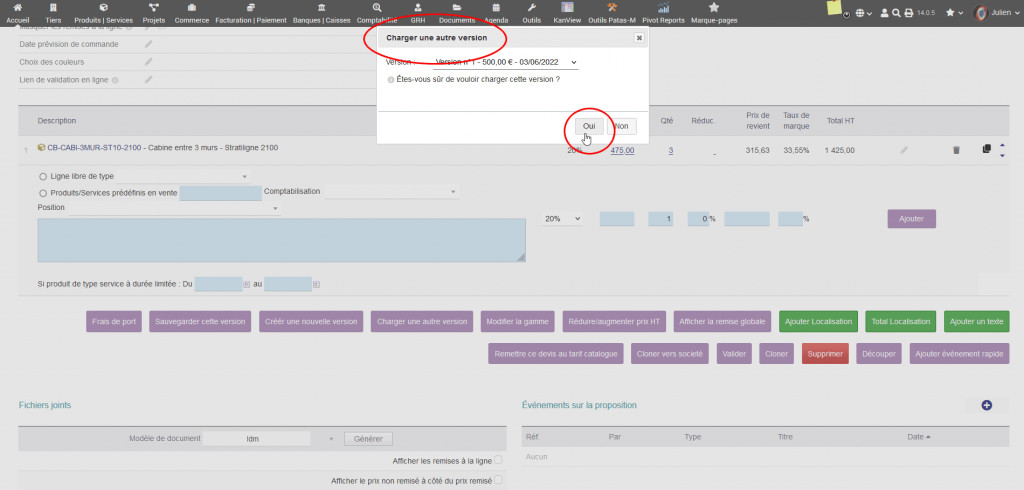
Task: Click the Générer button
Action: [x=368, y=438]
